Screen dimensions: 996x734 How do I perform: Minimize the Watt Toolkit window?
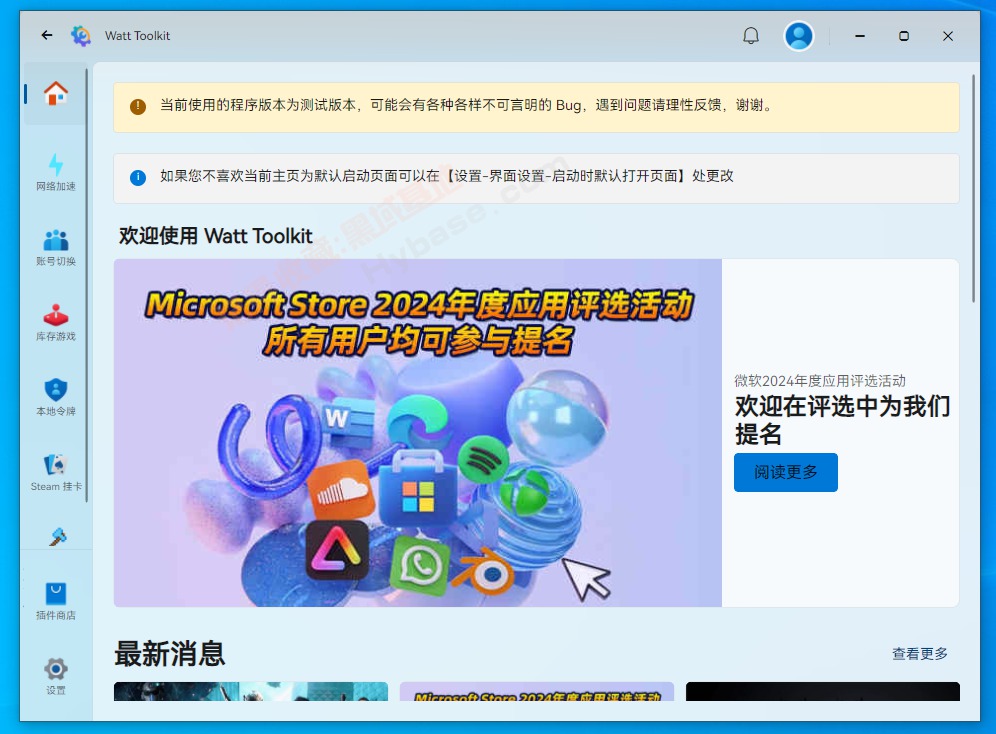tap(860, 36)
